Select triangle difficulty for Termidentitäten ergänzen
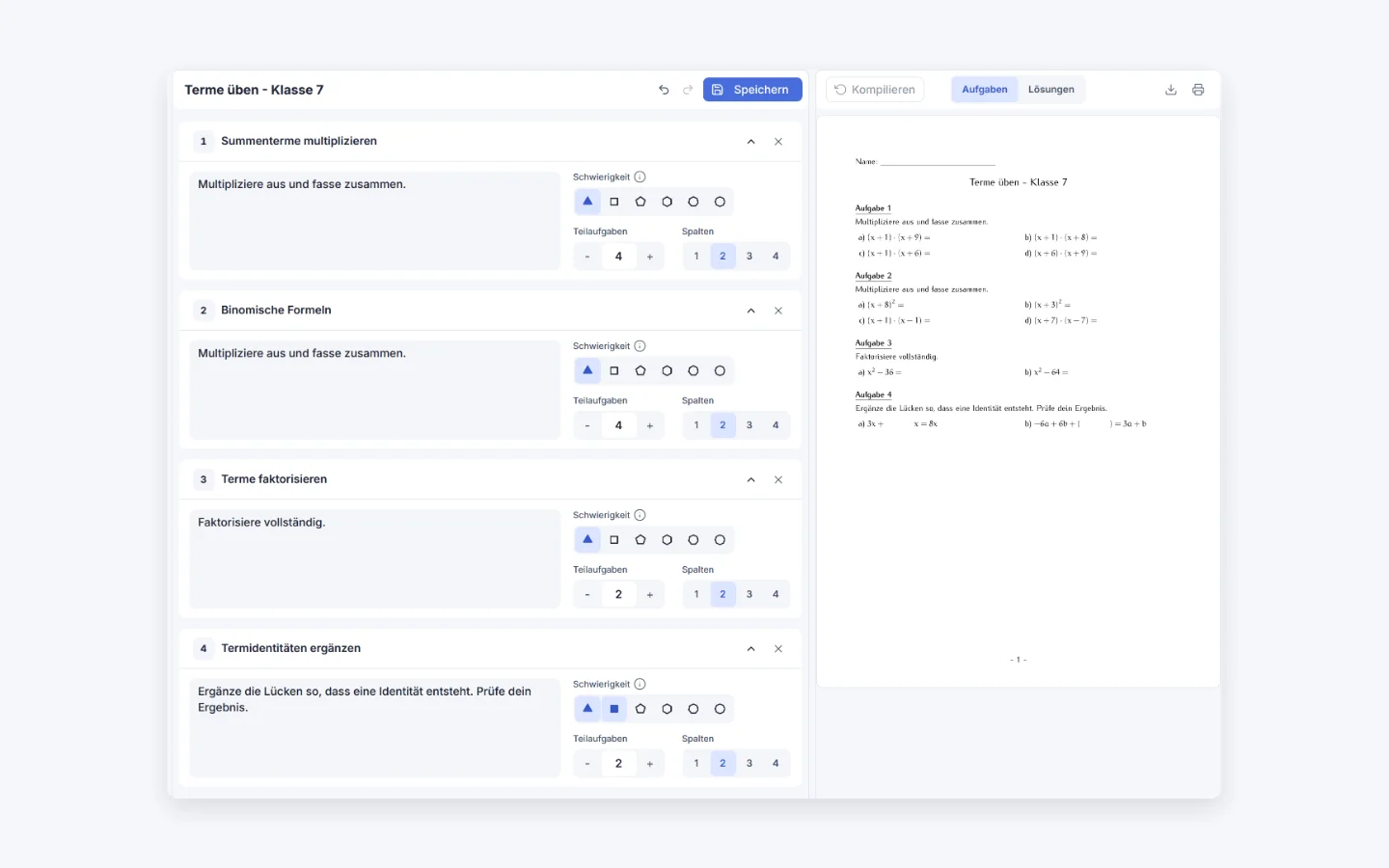1389x868 pixels. point(587,709)
